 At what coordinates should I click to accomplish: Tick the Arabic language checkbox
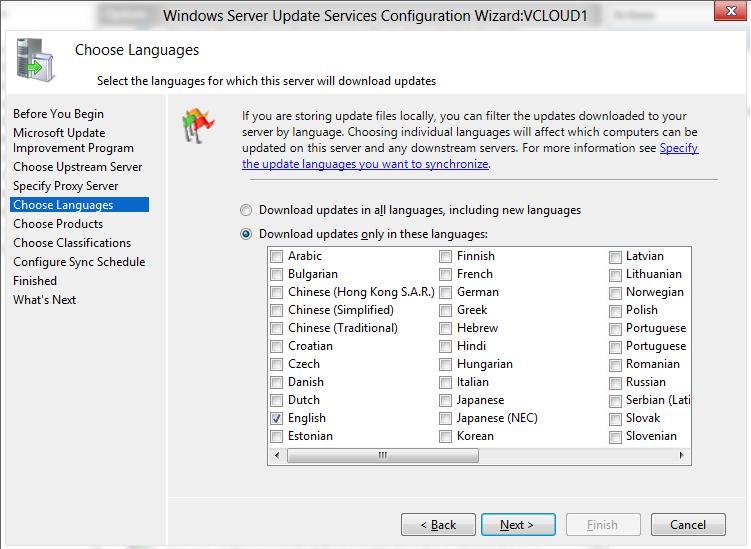(277, 256)
